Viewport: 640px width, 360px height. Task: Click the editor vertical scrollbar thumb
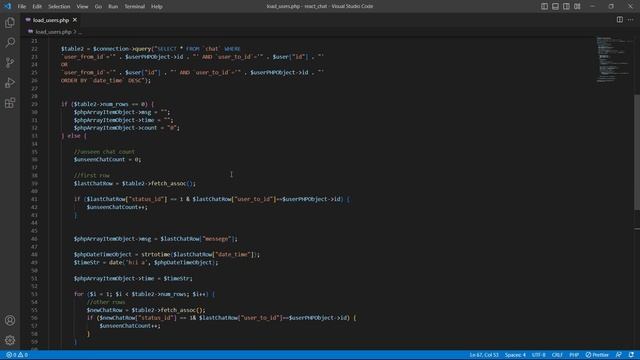tap(637, 153)
